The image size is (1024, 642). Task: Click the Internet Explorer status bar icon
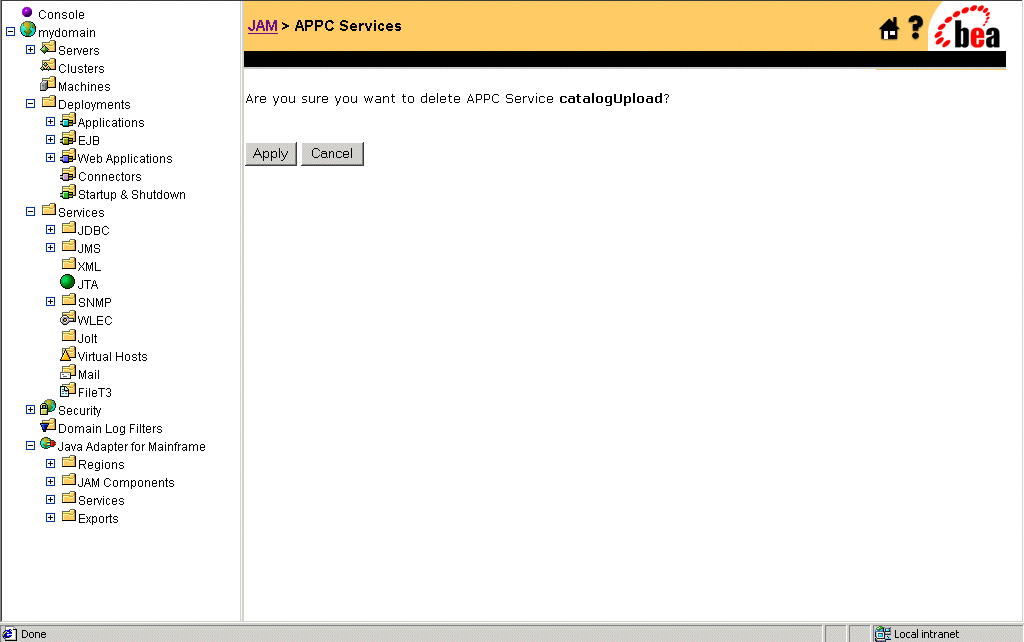9,634
